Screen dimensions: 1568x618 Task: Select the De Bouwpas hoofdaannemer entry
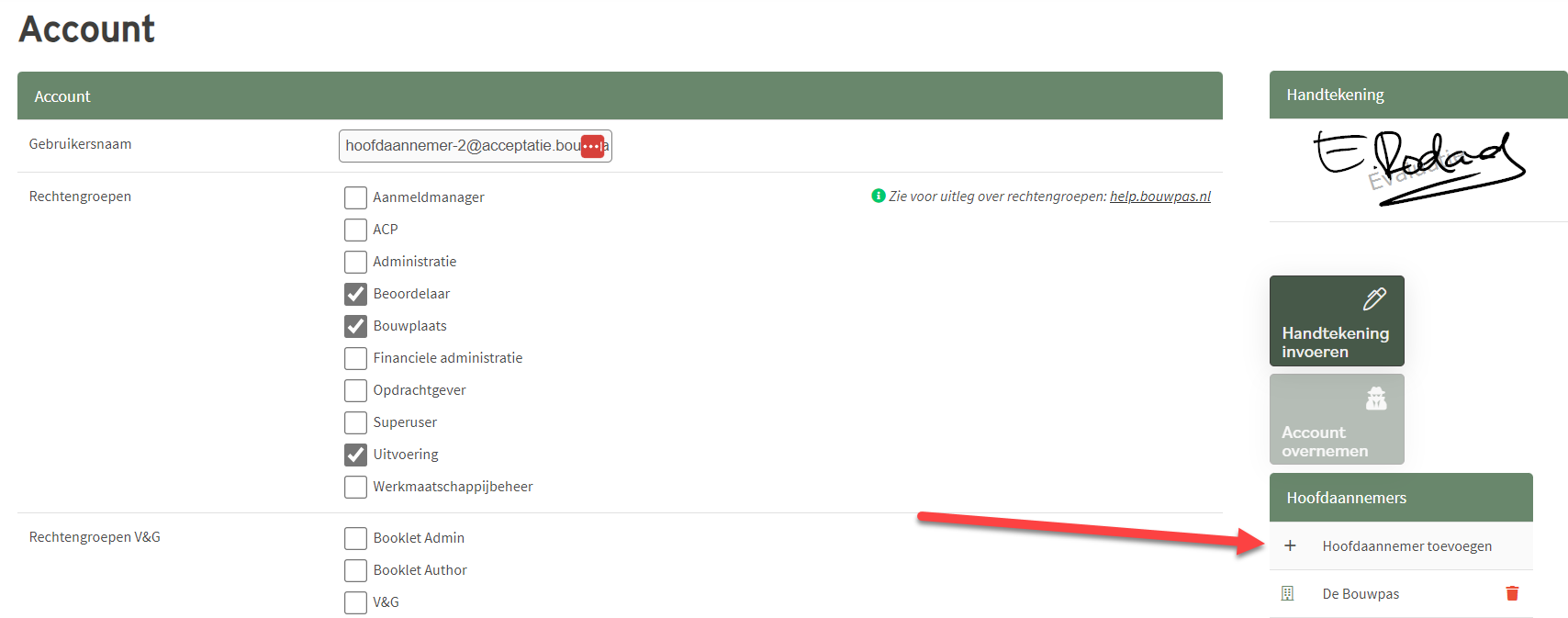(x=1361, y=594)
